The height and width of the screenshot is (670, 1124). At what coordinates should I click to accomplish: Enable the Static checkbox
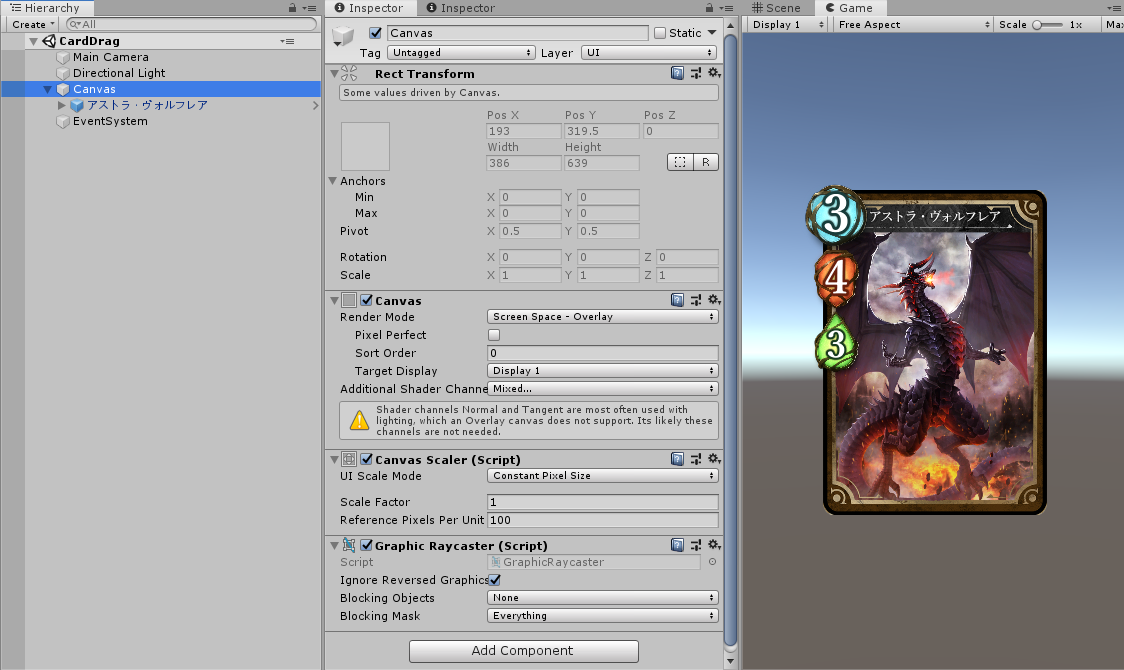pos(660,33)
